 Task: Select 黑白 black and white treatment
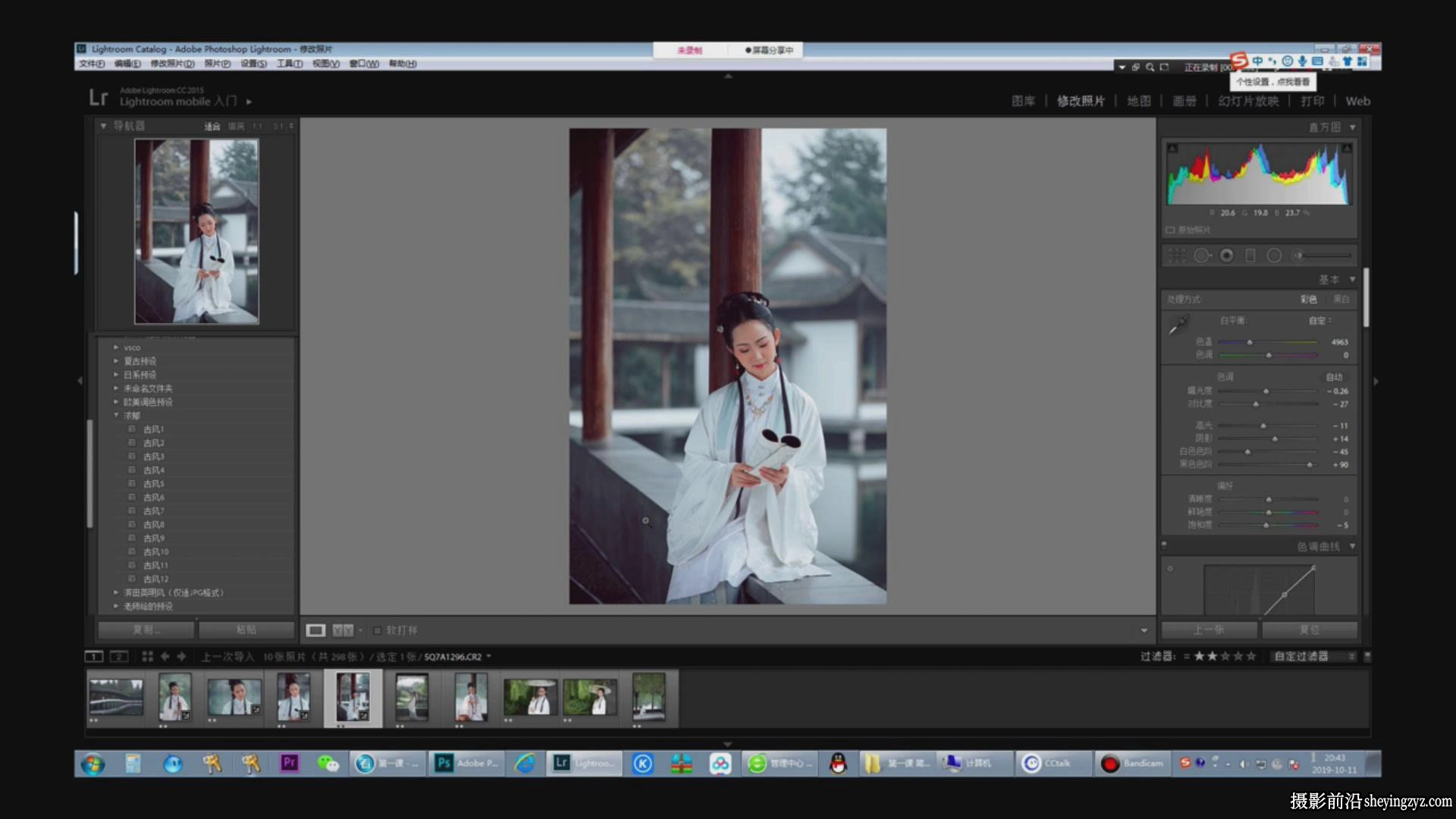tap(1341, 300)
